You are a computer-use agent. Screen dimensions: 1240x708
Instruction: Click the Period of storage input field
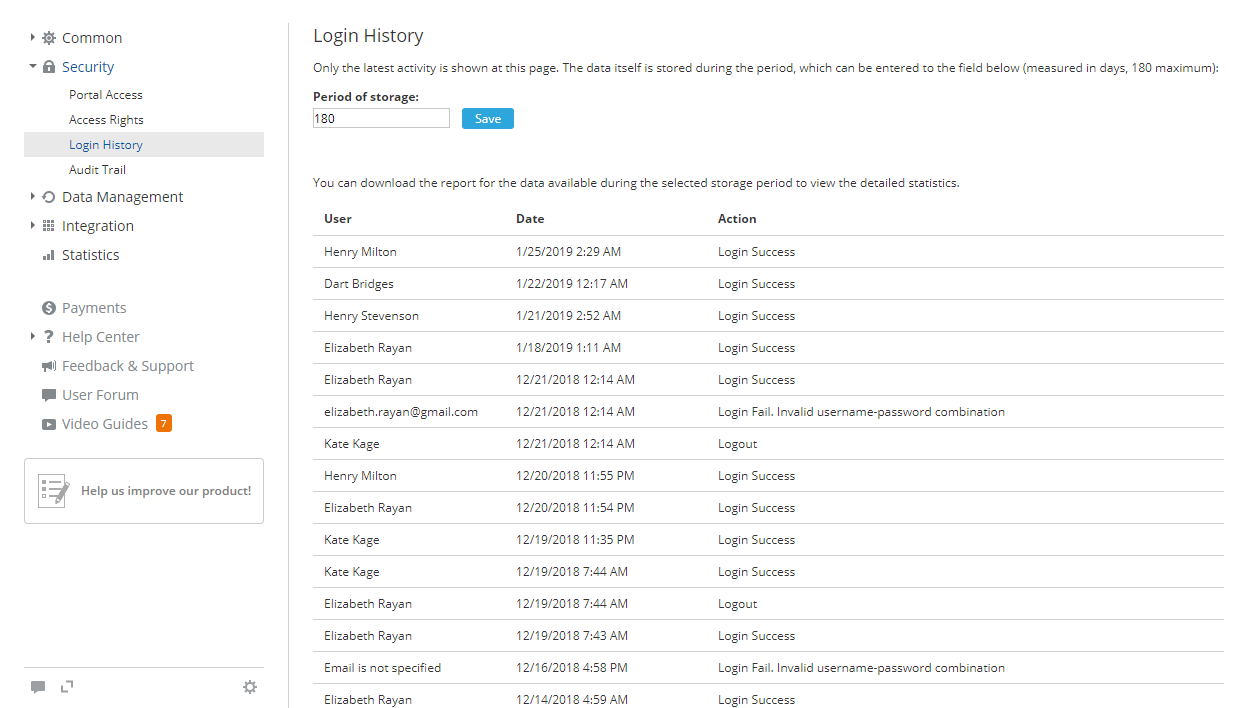[x=381, y=118]
